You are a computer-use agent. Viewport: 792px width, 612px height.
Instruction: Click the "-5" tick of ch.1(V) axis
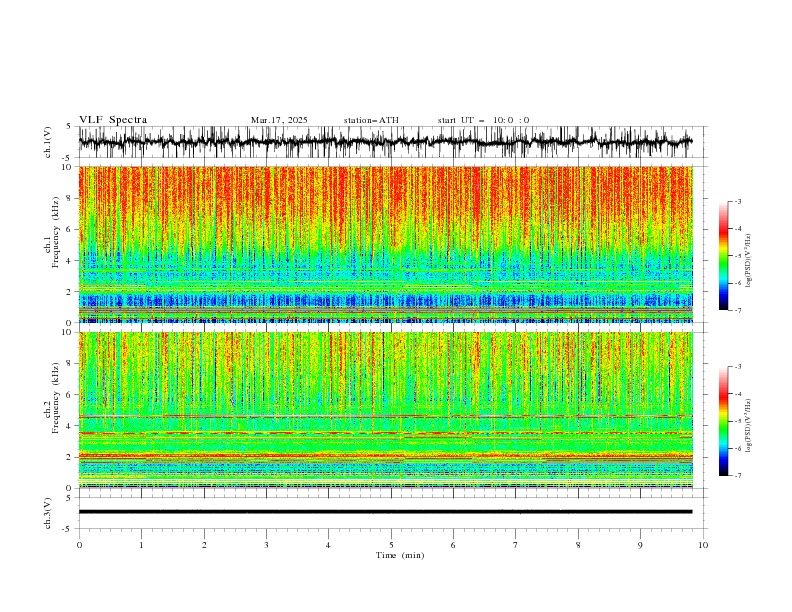(68, 157)
